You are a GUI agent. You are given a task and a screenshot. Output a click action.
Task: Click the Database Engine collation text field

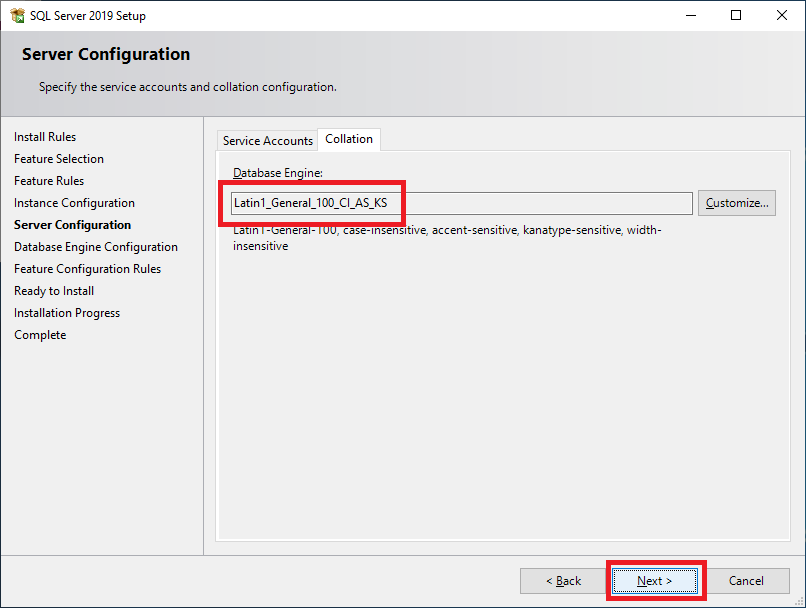[460, 203]
